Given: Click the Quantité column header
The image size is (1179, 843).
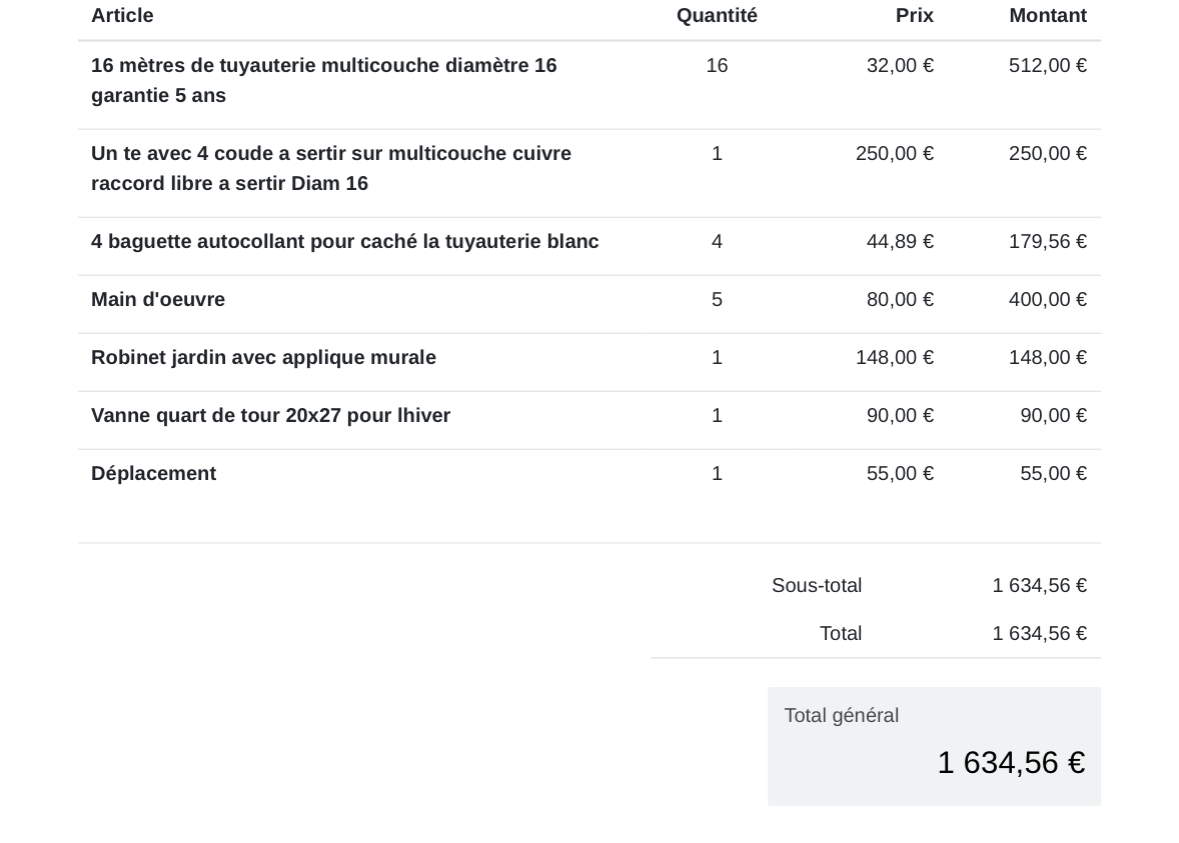Looking at the screenshot, I should pyautogui.click(x=717, y=16).
